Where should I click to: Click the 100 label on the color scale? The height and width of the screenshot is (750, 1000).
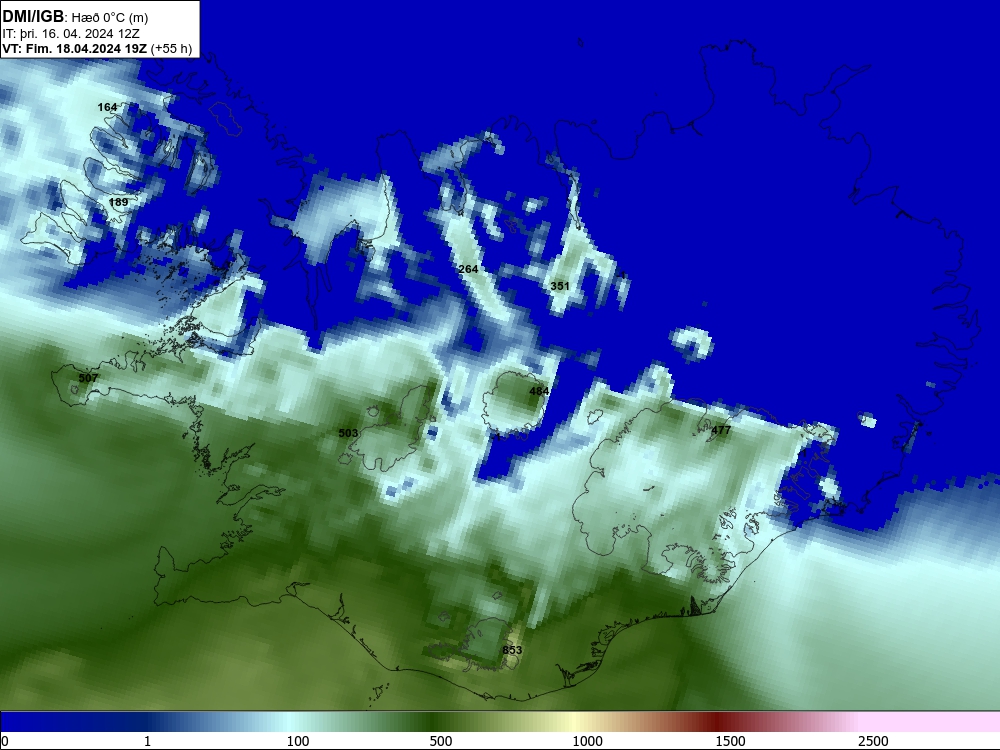tap(298, 741)
